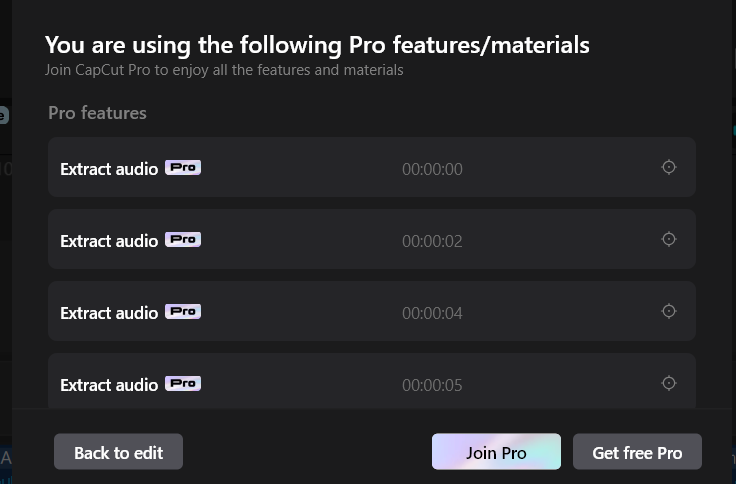Go back using Back to edit button

pyautogui.click(x=118, y=452)
